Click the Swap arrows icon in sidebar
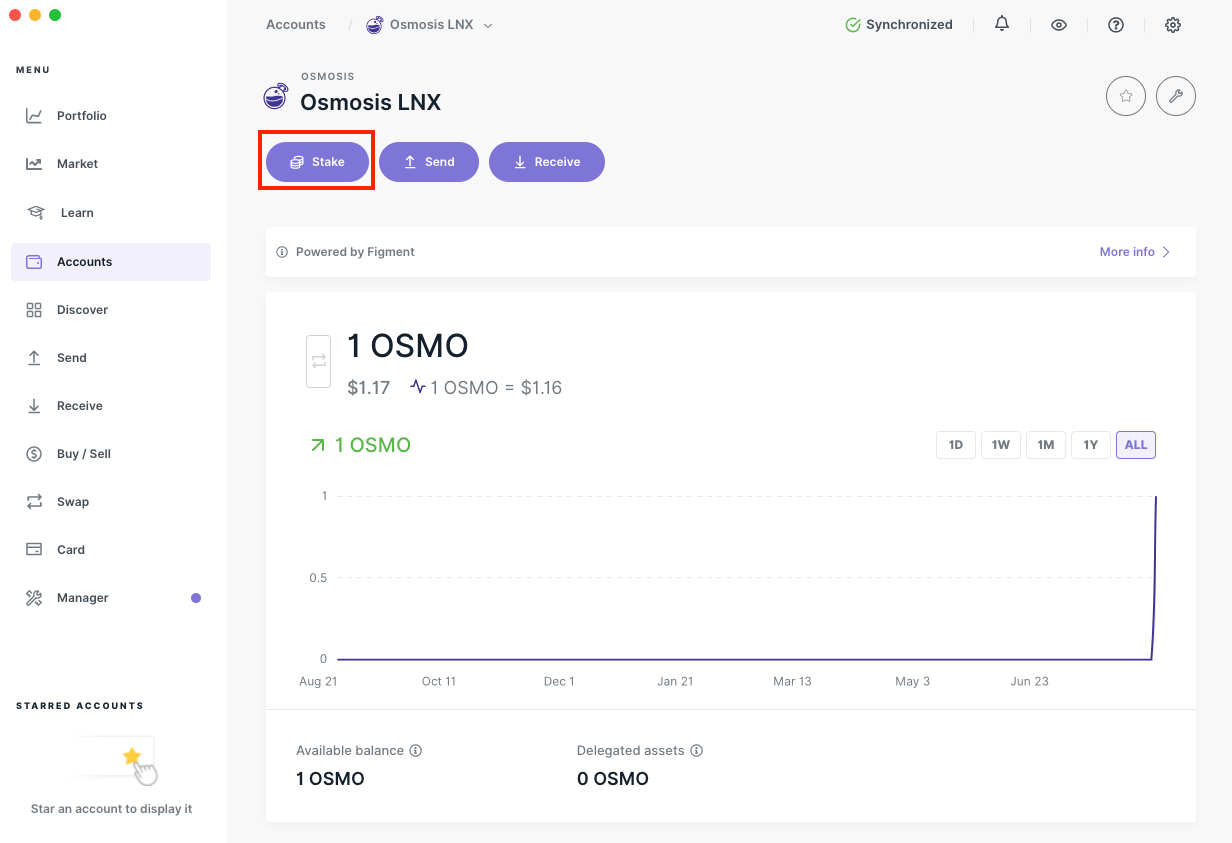 point(34,502)
